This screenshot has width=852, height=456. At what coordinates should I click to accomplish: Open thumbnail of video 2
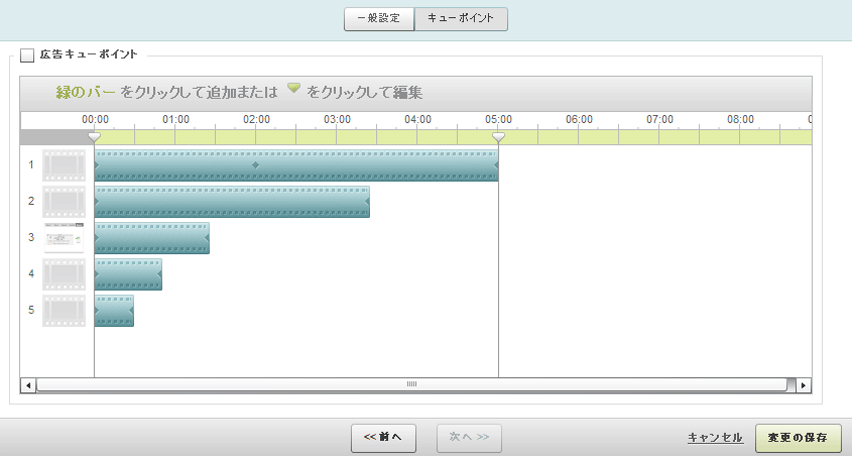(x=64, y=202)
